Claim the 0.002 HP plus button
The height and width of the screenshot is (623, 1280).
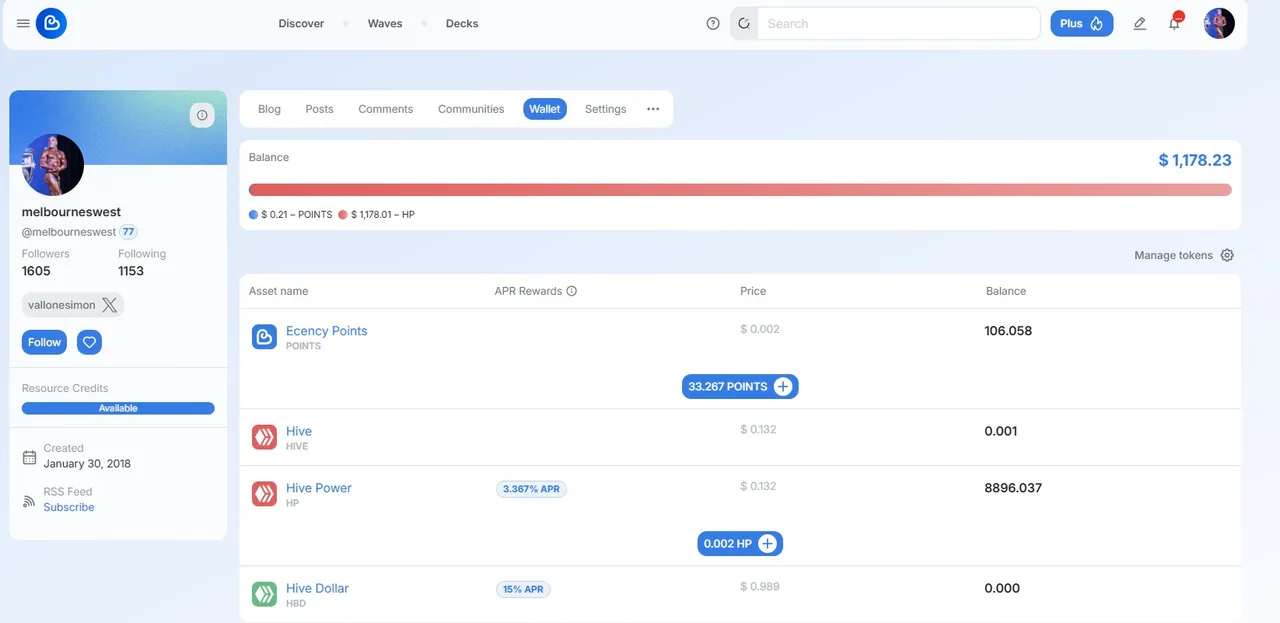767,544
